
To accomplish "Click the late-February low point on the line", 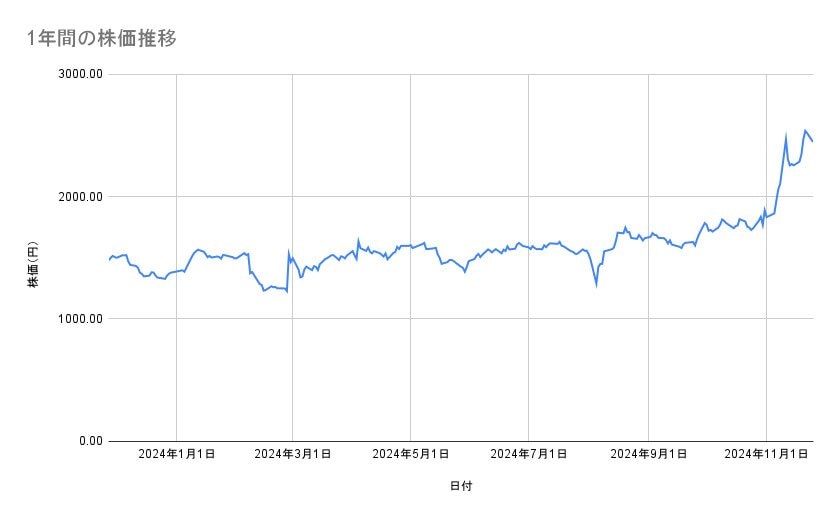I will click(x=287, y=291).
